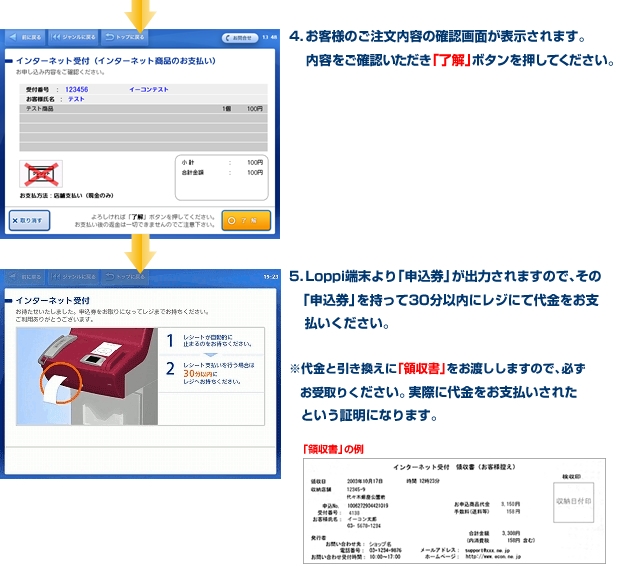Screen dimensions: 620x574
Task: Click the インターネット受付（インターネット商品のお支払い） heading
Action: 116,60
